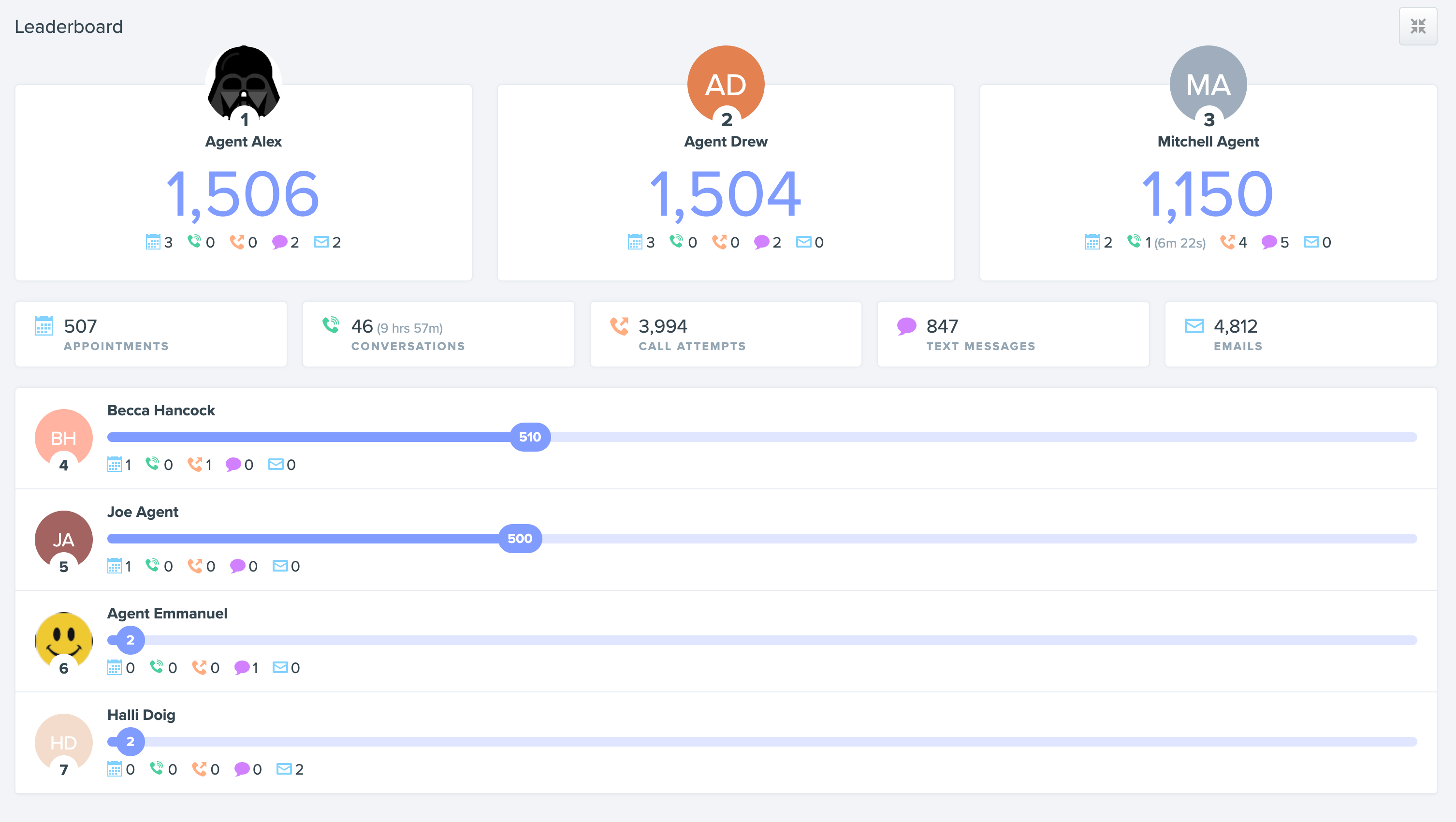
Task: Click the conversation phone icon on Joe Agent's row
Action: [153, 565]
